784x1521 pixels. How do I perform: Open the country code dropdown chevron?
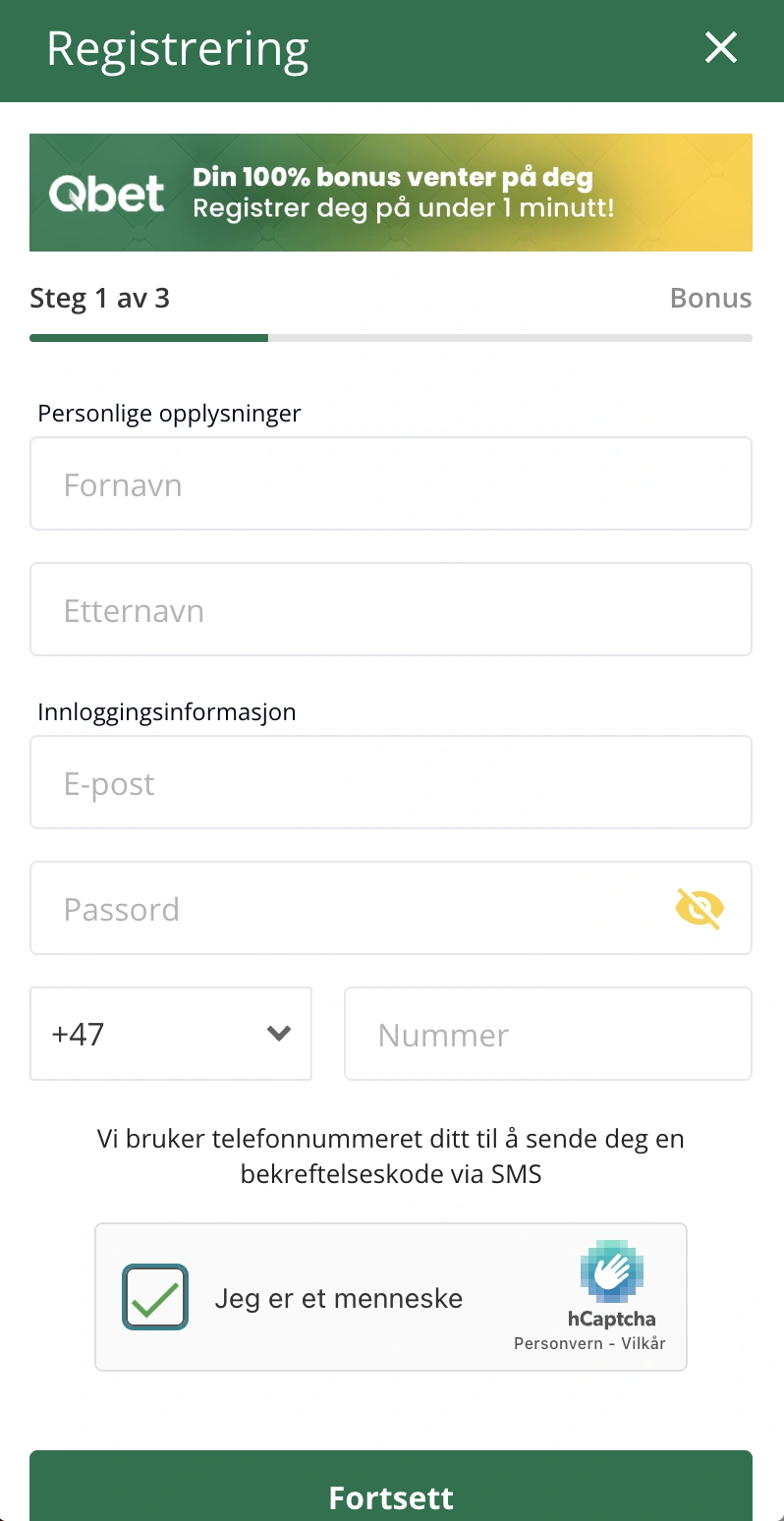click(278, 1034)
